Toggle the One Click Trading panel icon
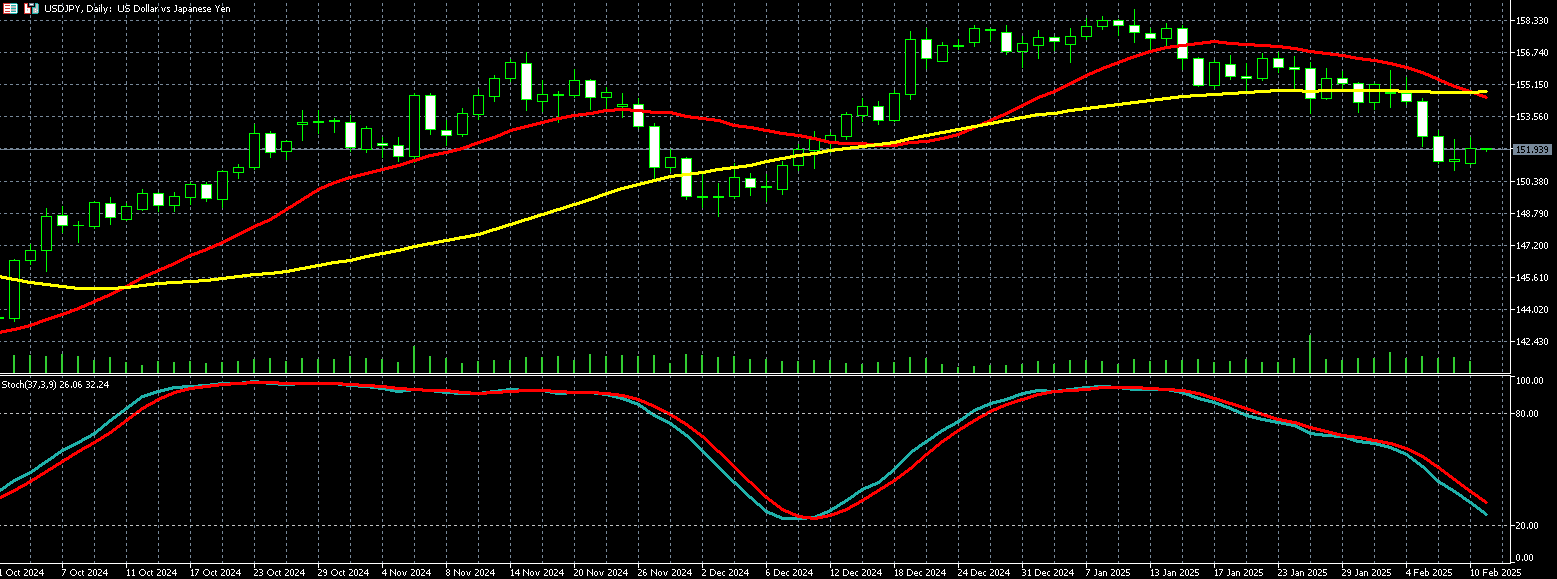1557x579 pixels. [10, 8]
